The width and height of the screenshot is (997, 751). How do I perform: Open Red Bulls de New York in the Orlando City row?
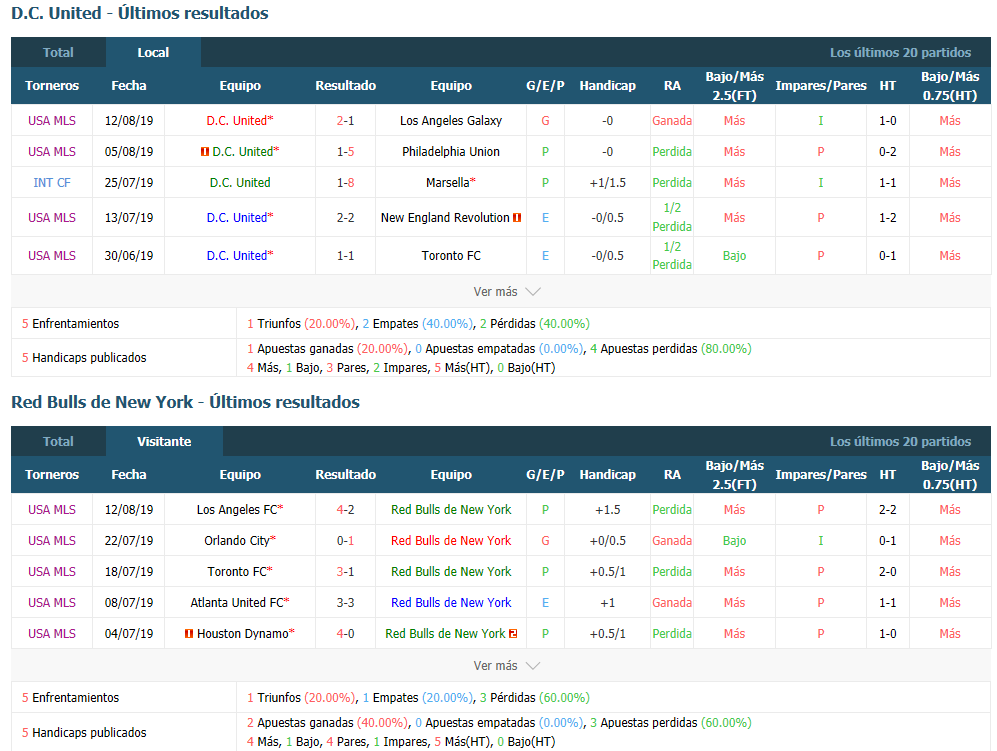[x=451, y=541]
